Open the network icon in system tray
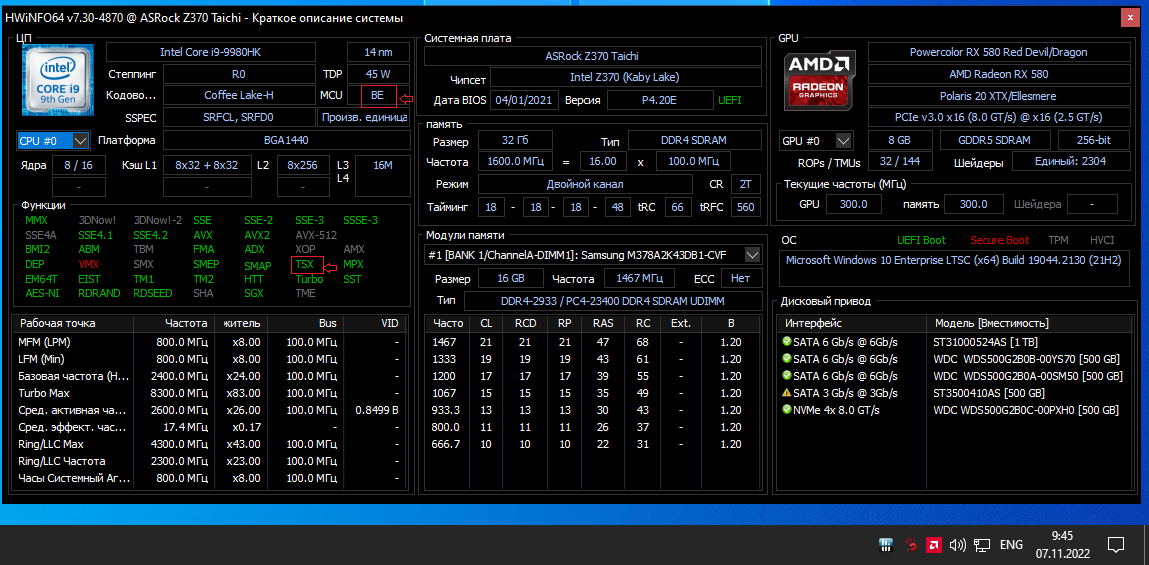This screenshot has height=565, width=1149. [x=982, y=544]
